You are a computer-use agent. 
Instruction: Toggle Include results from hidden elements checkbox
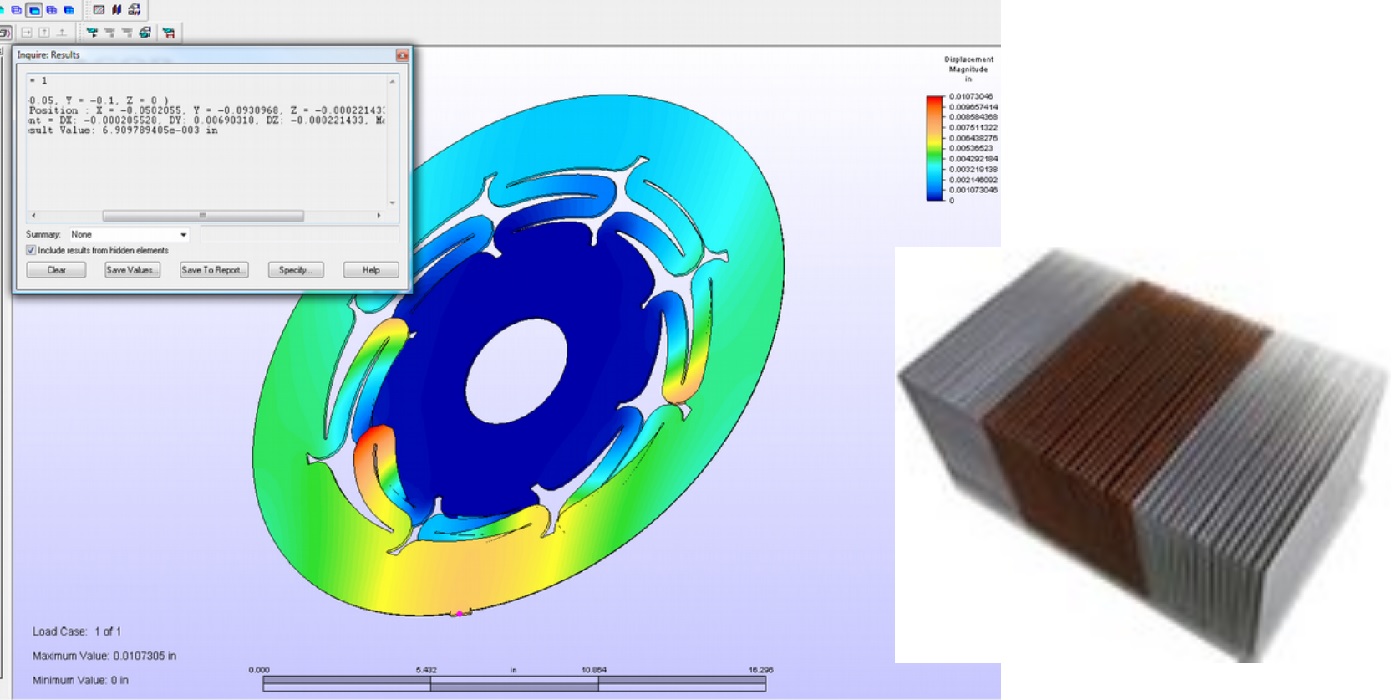[x=31, y=250]
